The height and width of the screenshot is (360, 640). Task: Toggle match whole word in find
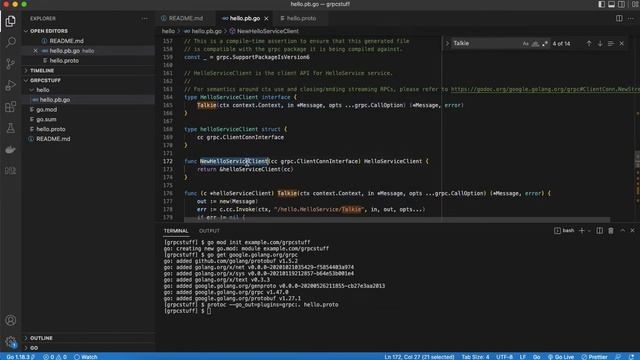[x=535, y=44]
